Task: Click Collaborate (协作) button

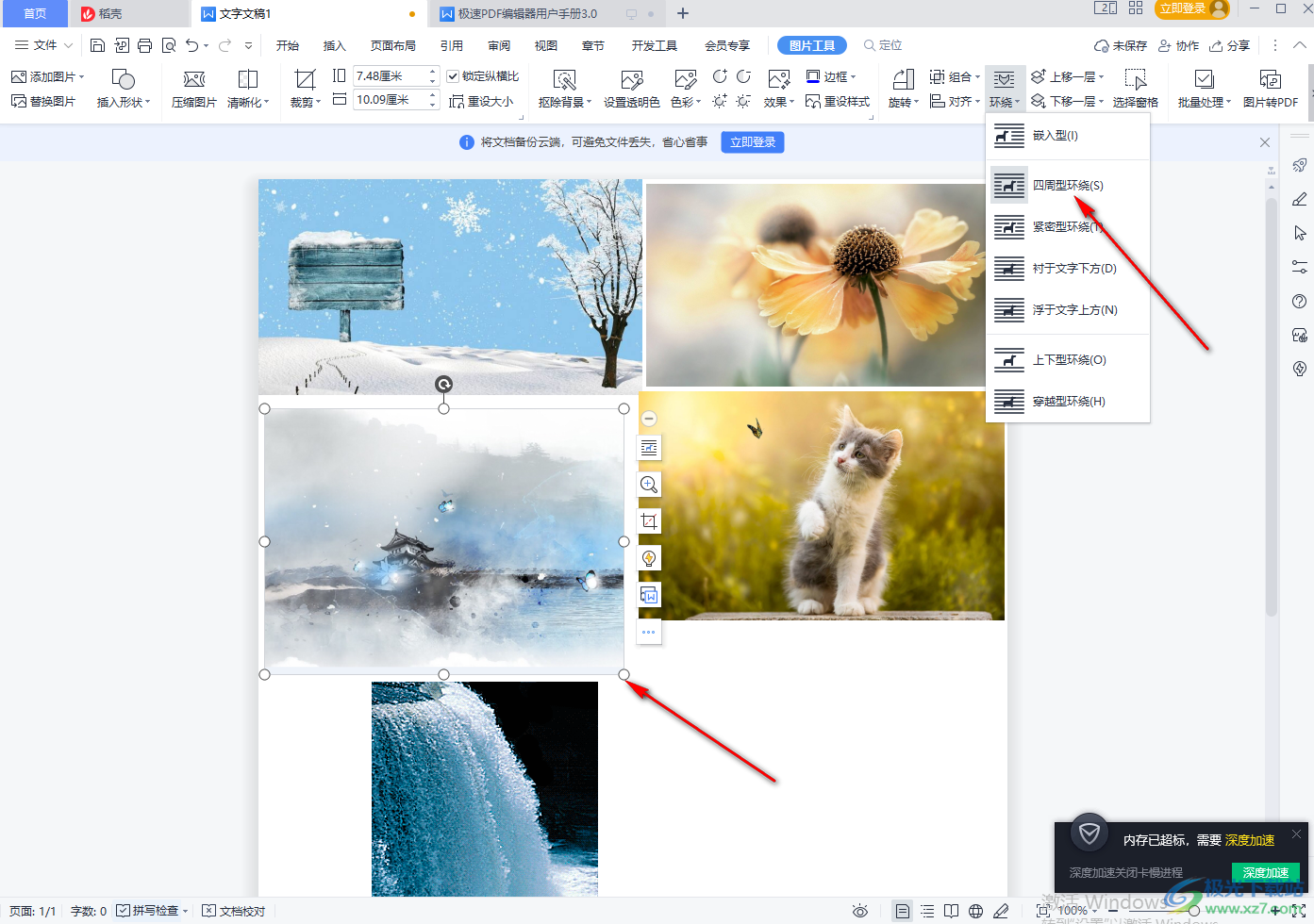Action: (x=1179, y=45)
